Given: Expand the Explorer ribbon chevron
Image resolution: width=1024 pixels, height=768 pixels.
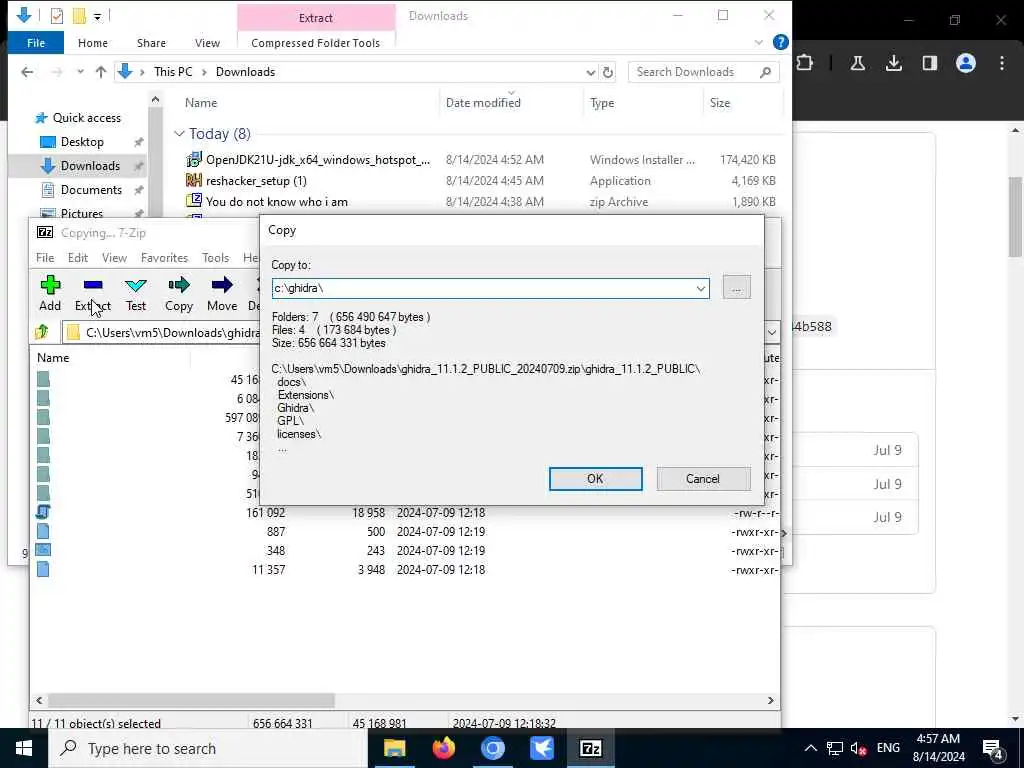Looking at the screenshot, I should [758, 42].
